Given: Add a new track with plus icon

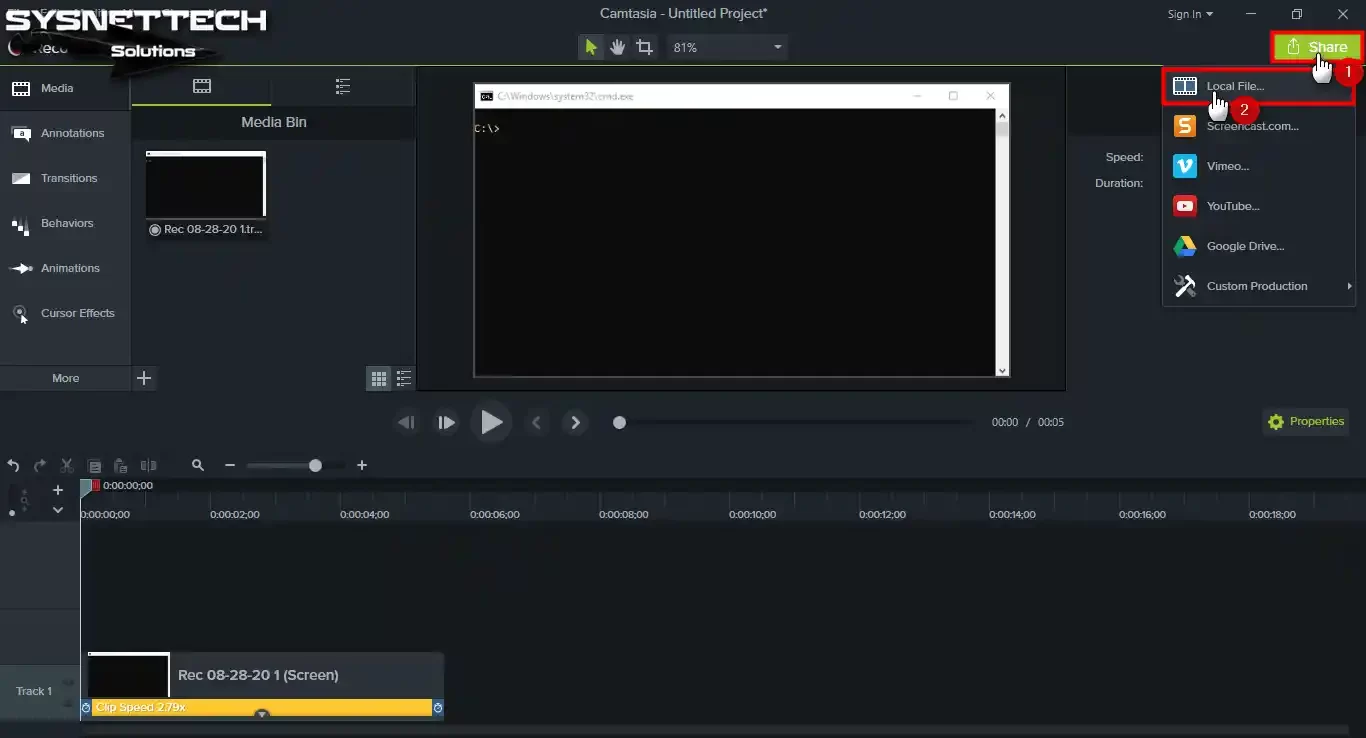Looking at the screenshot, I should click(58, 490).
